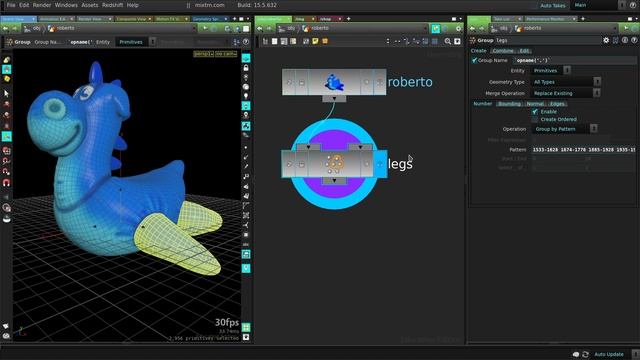The height and width of the screenshot is (360, 640).
Task: Click the Group Name opname input field
Action: point(575,60)
